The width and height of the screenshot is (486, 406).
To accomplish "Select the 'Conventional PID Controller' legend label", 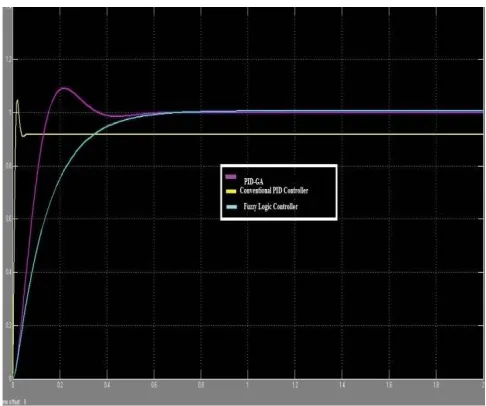I will tap(274, 191).
